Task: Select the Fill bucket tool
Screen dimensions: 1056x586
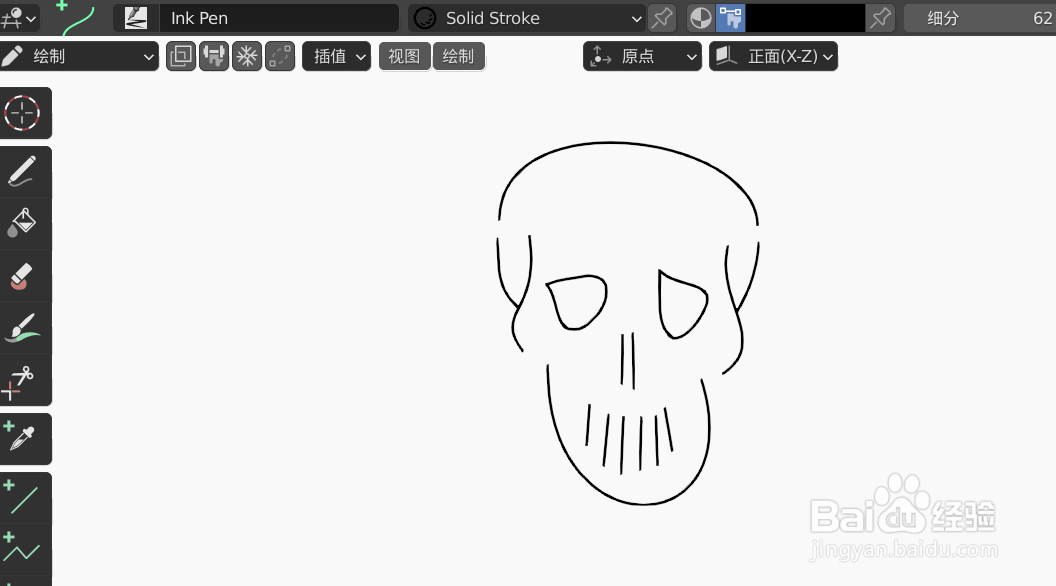Action: (23, 224)
